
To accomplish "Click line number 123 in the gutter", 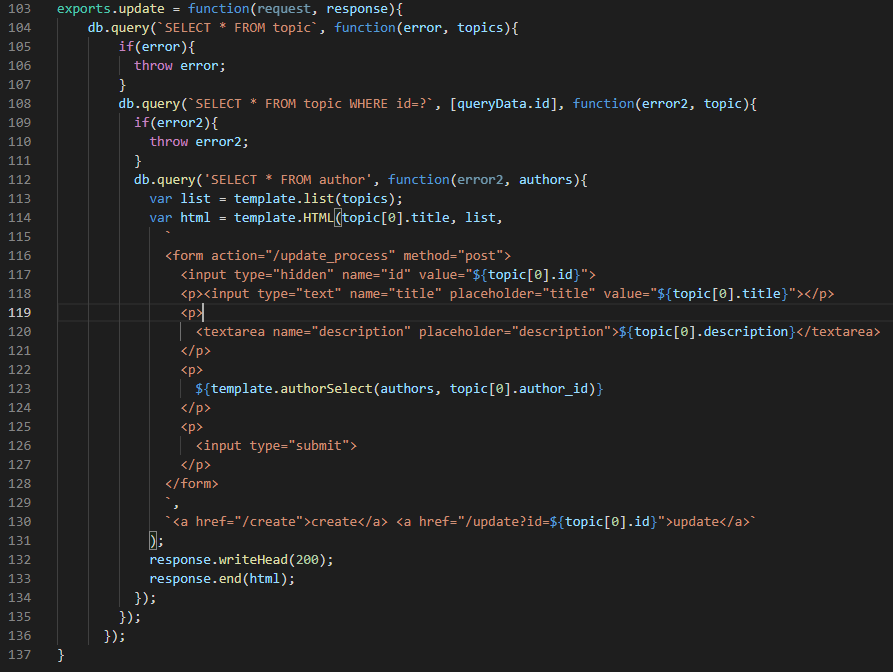I will point(19,388).
